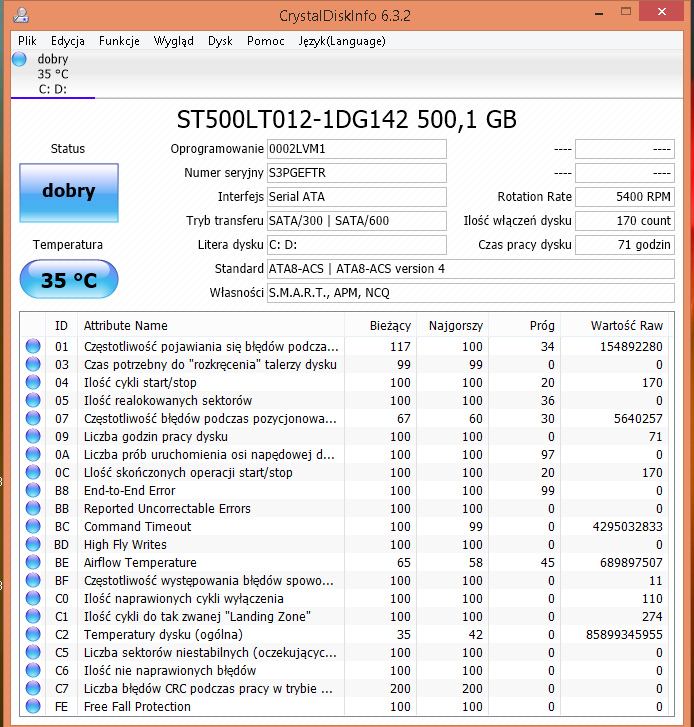Click raw value 154892280
Image resolution: width=694 pixels, height=727 pixels.
click(631, 346)
